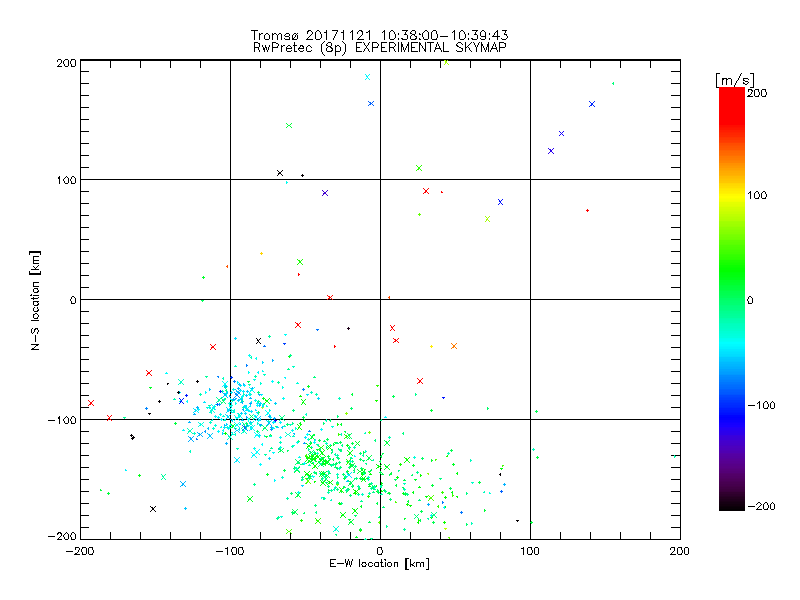The width and height of the screenshot is (800, 600).
Task: Click the colorbar label '200'
Action: click(757, 93)
